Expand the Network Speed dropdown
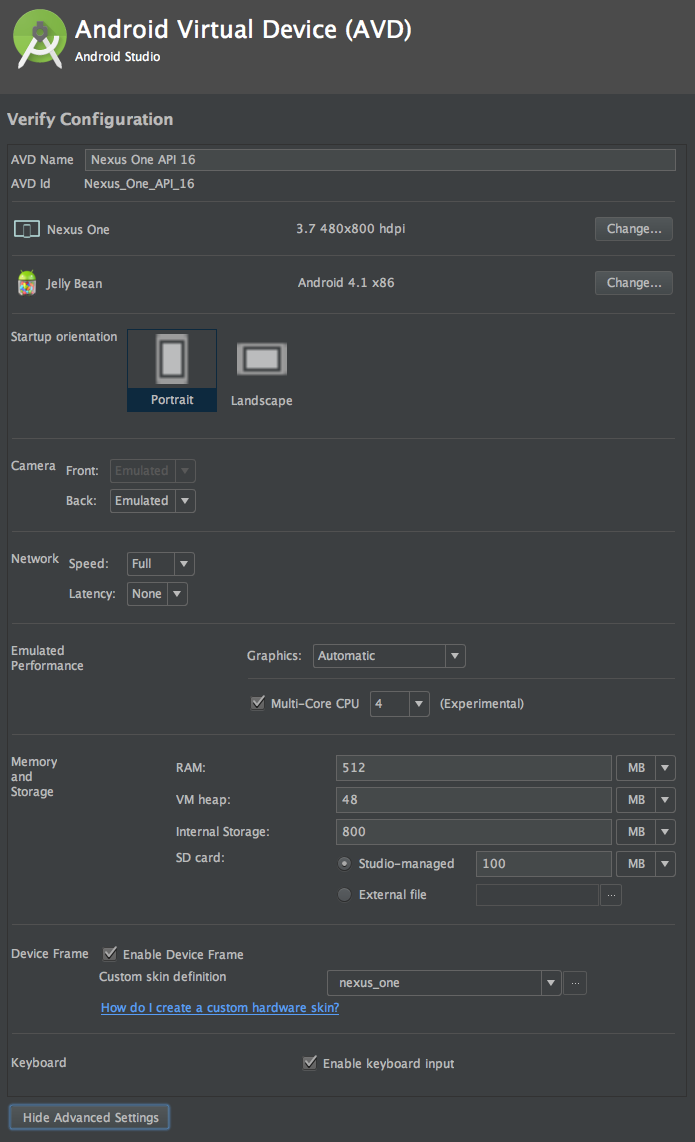The width and height of the screenshot is (695, 1142). [x=161, y=564]
